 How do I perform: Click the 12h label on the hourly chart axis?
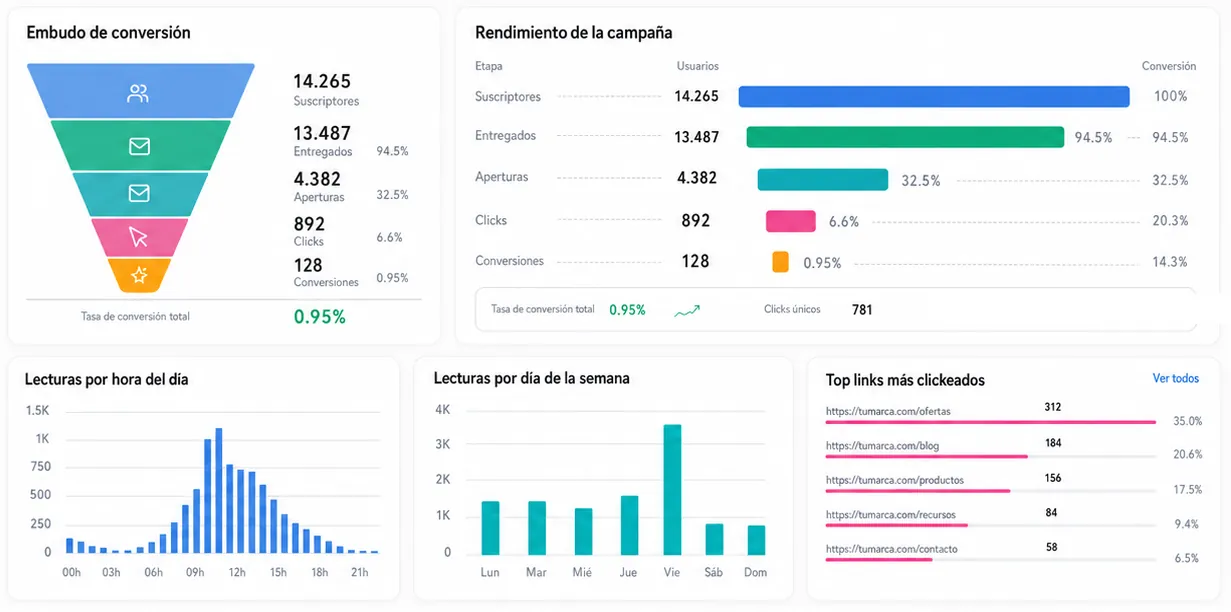point(237,572)
